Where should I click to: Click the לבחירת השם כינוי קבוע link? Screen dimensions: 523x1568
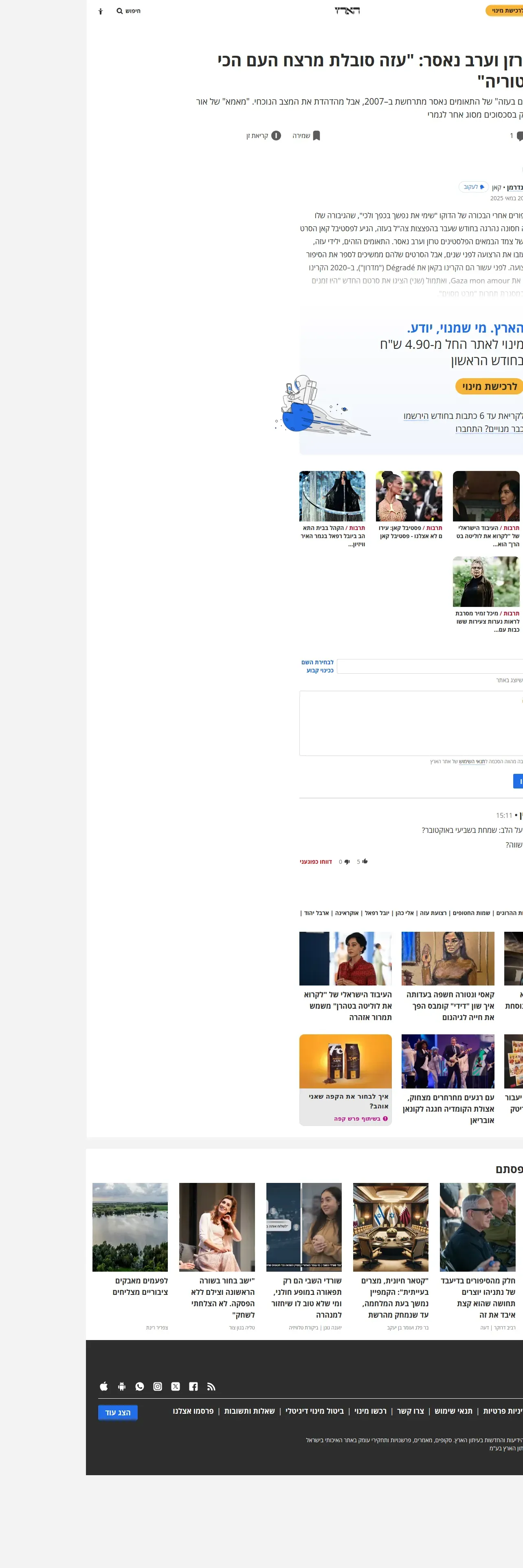pos(318,666)
